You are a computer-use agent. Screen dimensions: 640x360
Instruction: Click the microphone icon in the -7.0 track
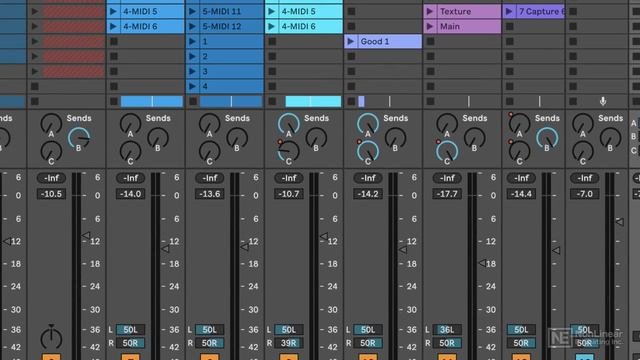[603, 101]
